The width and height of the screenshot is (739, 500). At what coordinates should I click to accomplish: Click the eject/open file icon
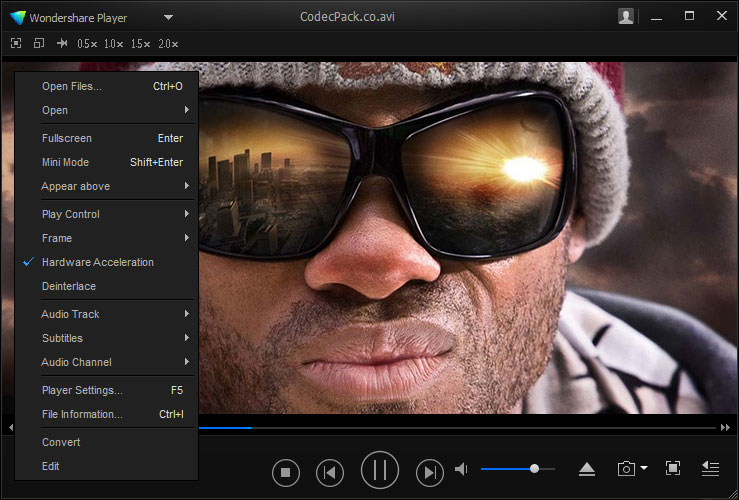[x=587, y=469]
